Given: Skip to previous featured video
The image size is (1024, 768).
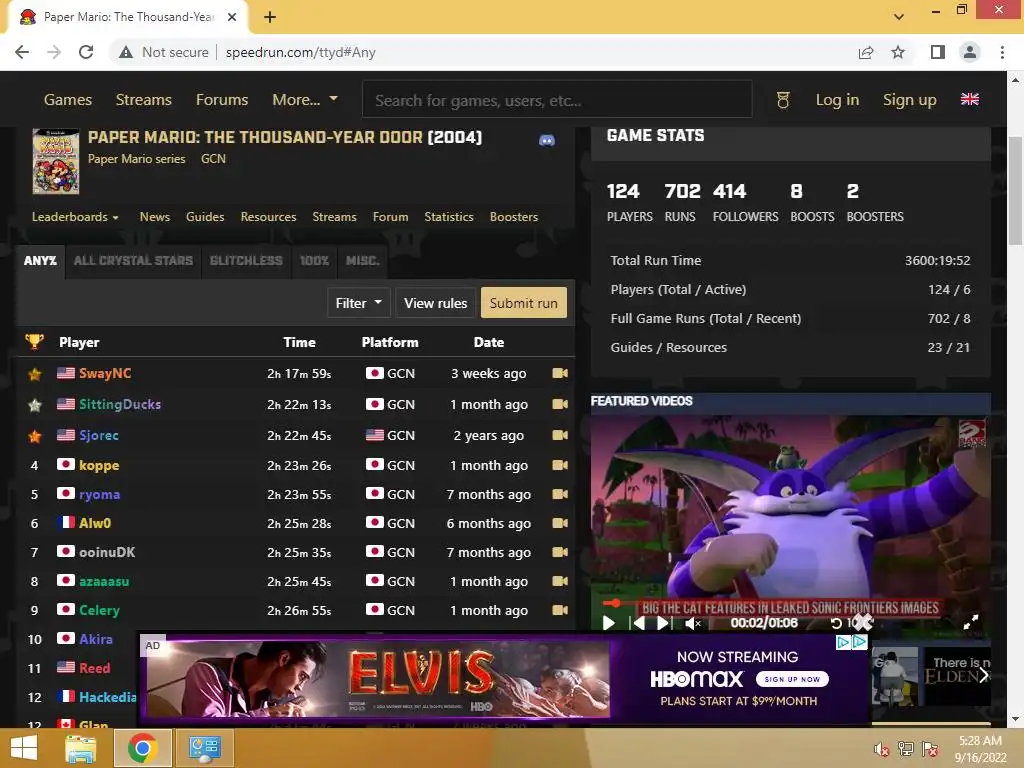Looking at the screenshot, I should pyautogui.click(x=638, y=623).
